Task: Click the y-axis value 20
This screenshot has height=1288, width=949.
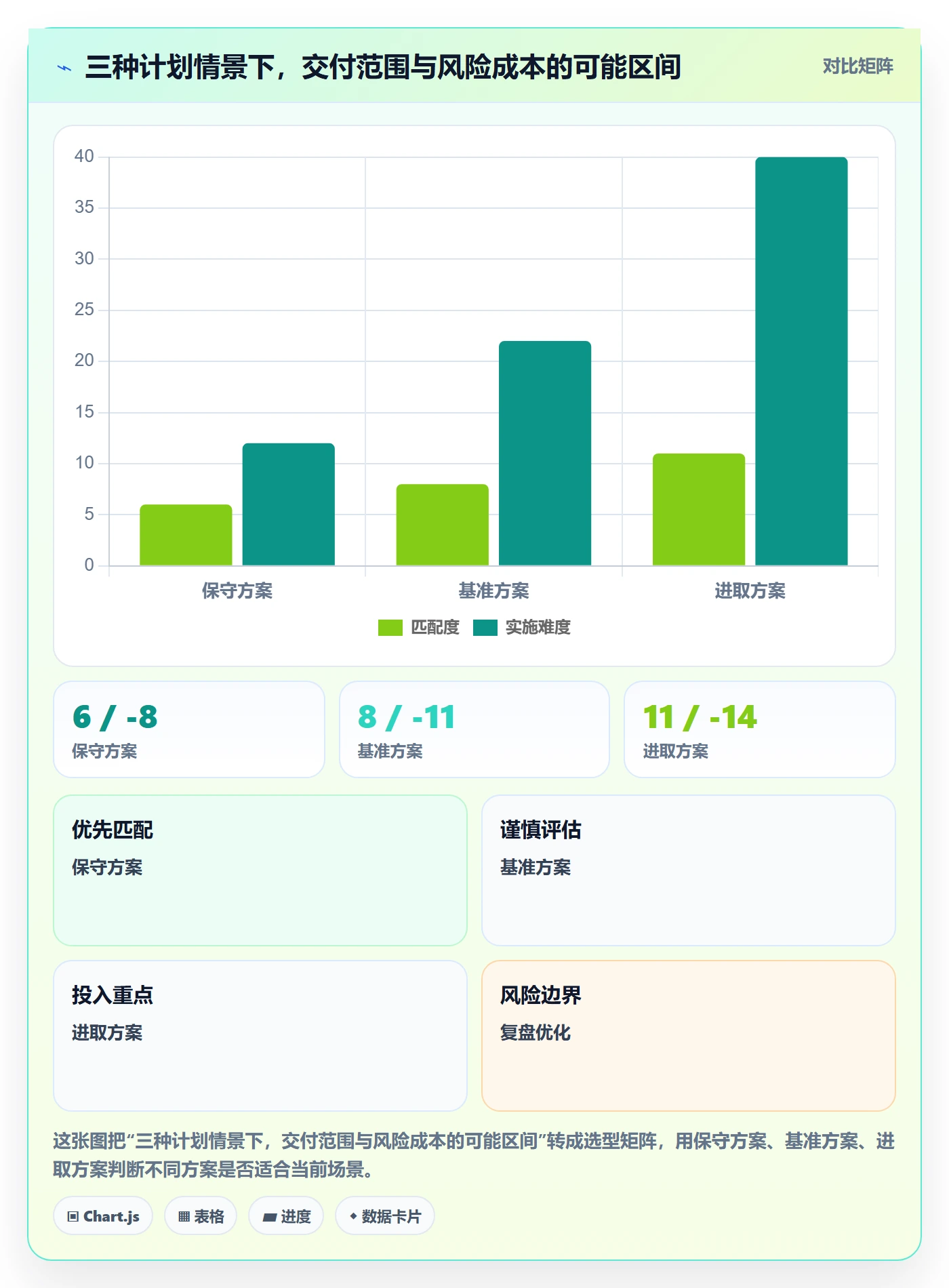Action: click(84, 361)
